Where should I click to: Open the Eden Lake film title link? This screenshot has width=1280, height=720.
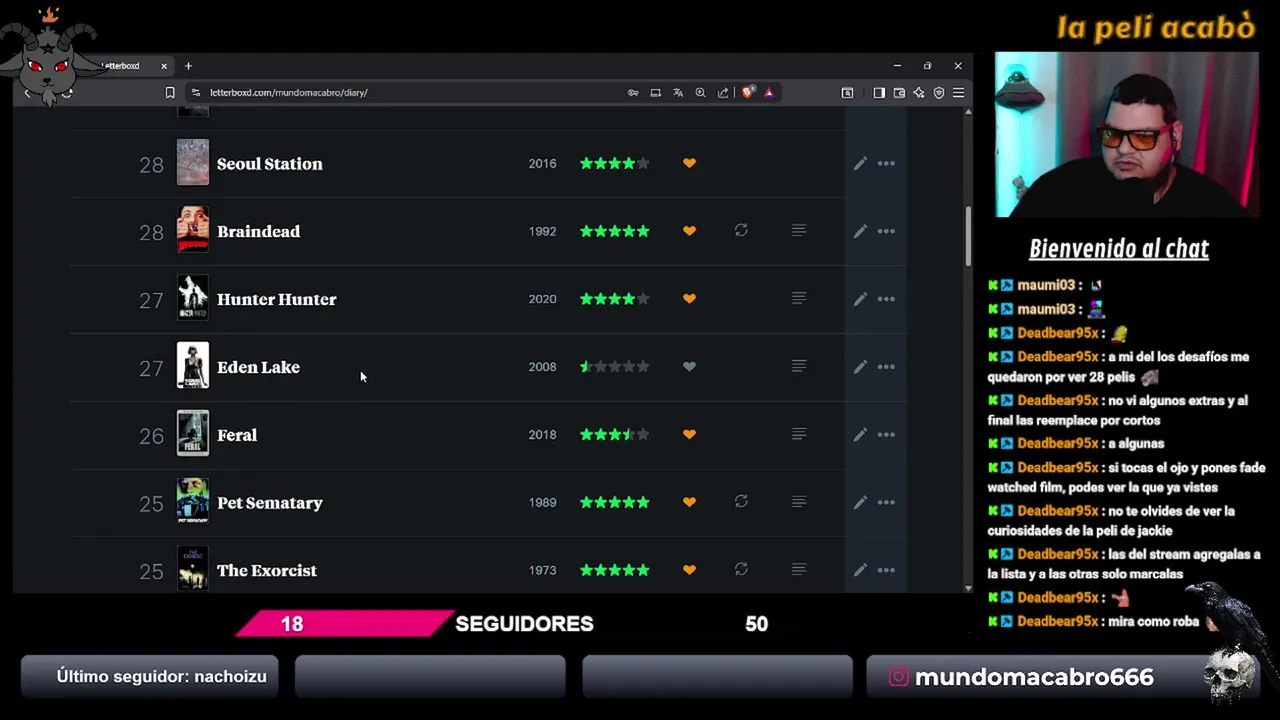coord(258,367)
